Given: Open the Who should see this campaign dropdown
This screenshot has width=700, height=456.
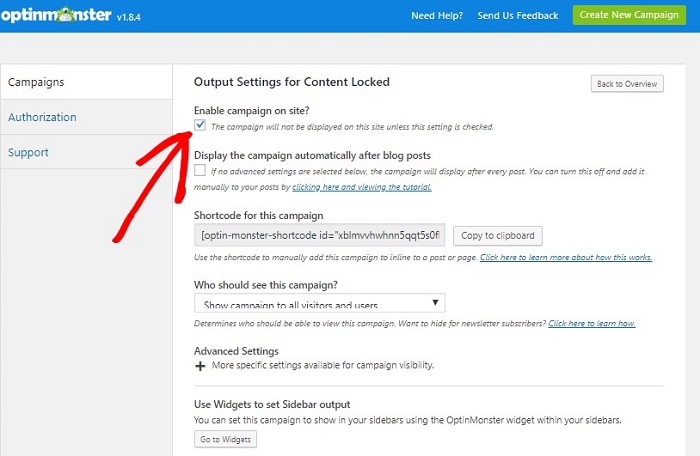Looking at the screenshot, I should [320, 303].
